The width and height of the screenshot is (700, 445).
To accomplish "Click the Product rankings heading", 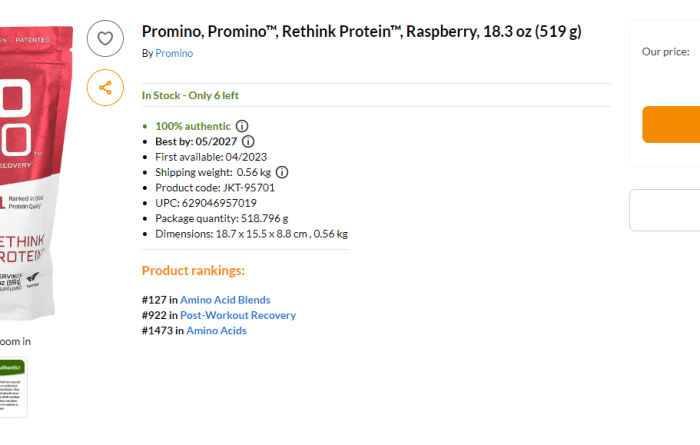I will tap(193, 270).
